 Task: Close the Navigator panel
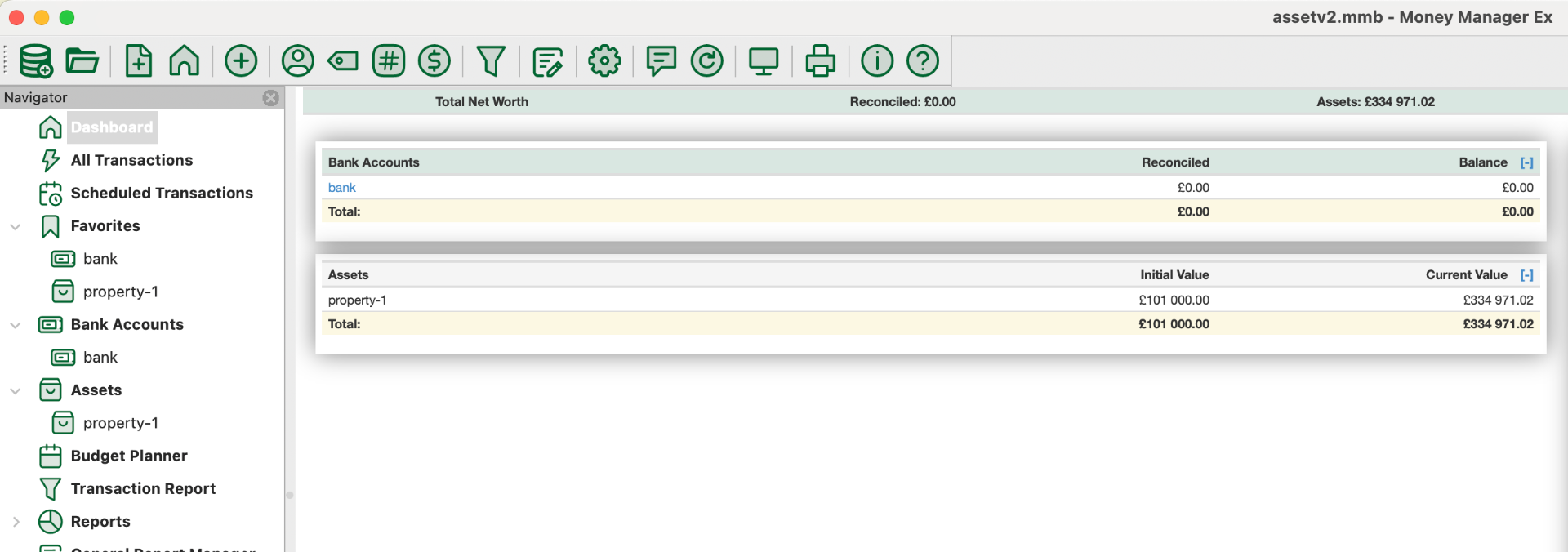(270, 98)
